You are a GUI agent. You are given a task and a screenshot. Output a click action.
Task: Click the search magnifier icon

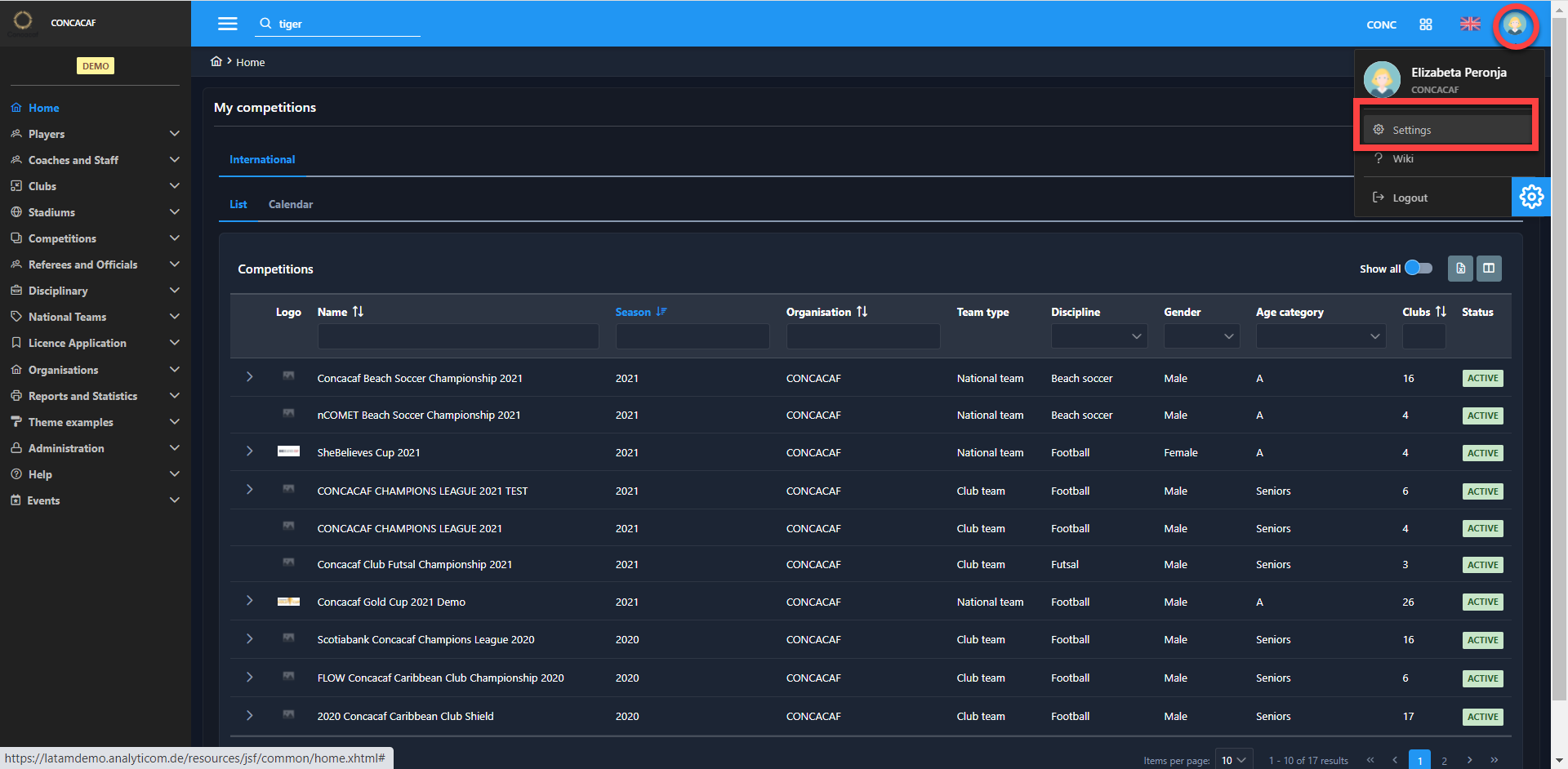265,24
